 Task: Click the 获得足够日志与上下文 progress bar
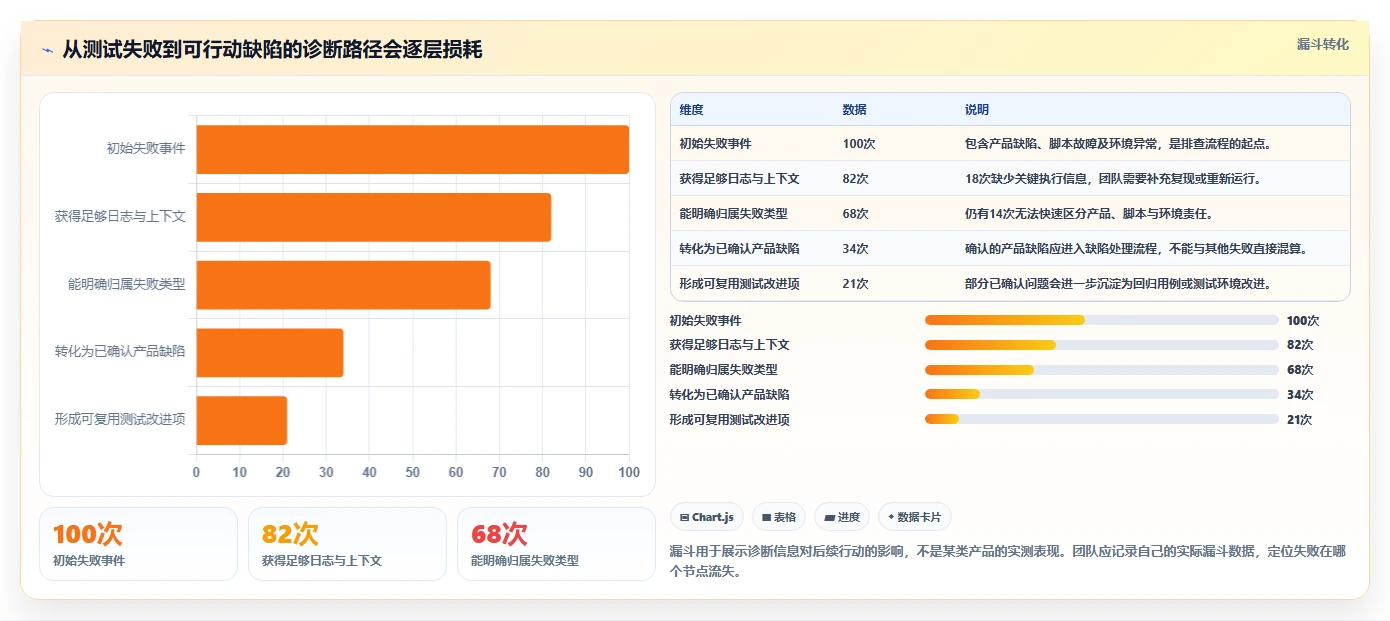[x=1101, y=345]
